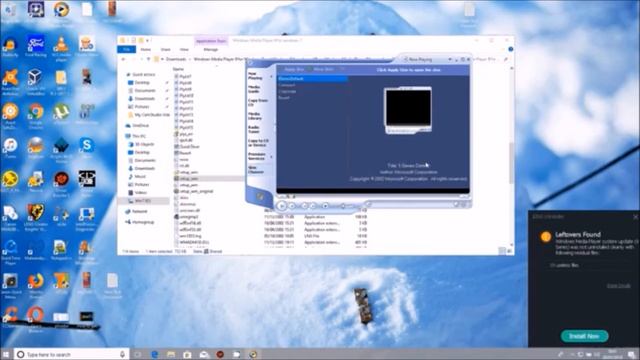Open Microsoft Edge from taskbar
The width and height of the screenshot is (640, 360).
point(154,354)
